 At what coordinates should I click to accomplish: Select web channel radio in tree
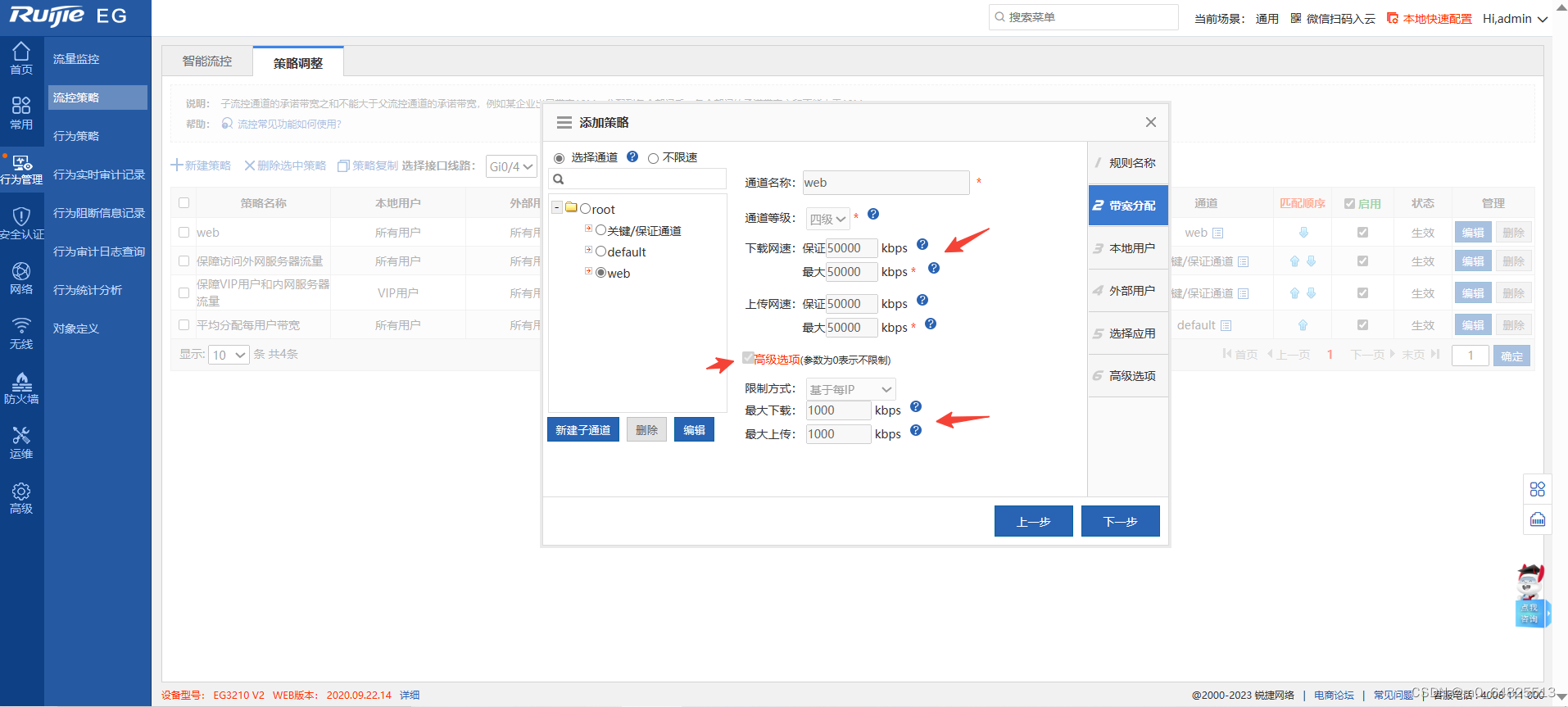[600, 273]
